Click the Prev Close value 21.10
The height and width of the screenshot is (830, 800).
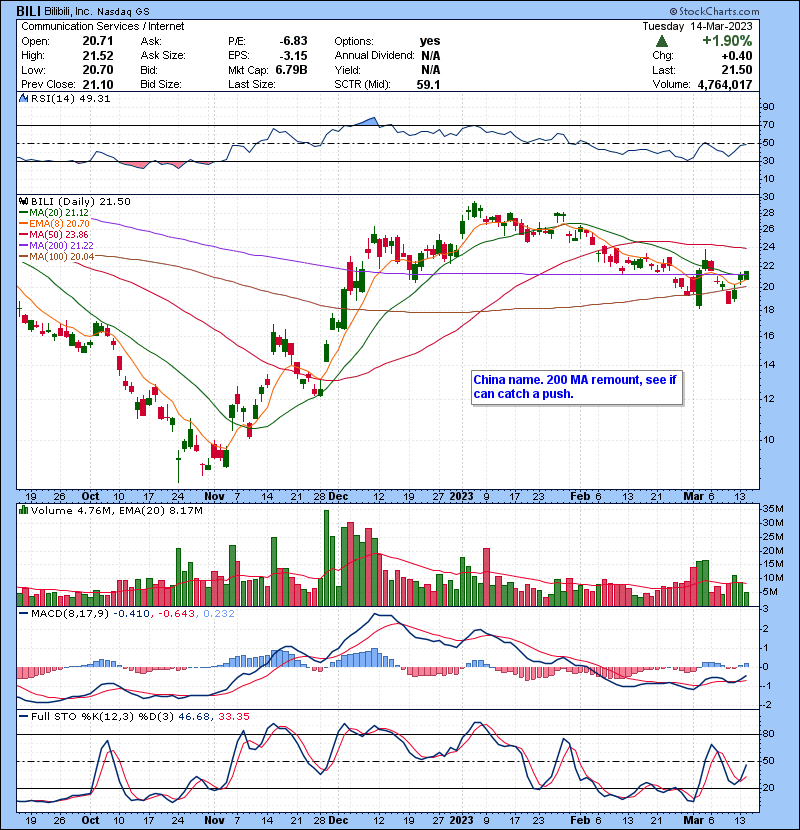[98, 84]
